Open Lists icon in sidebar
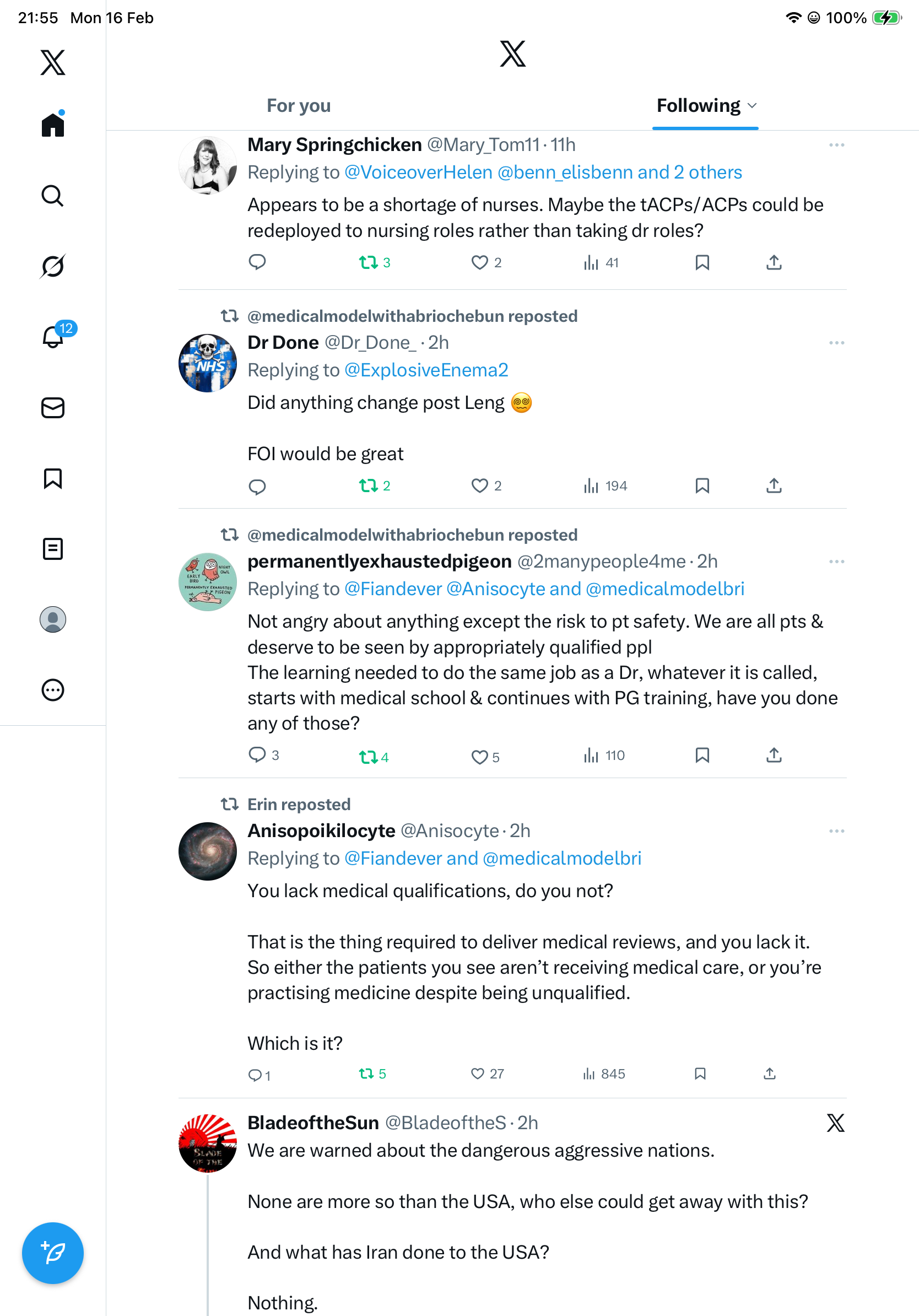 click(53, 548)
